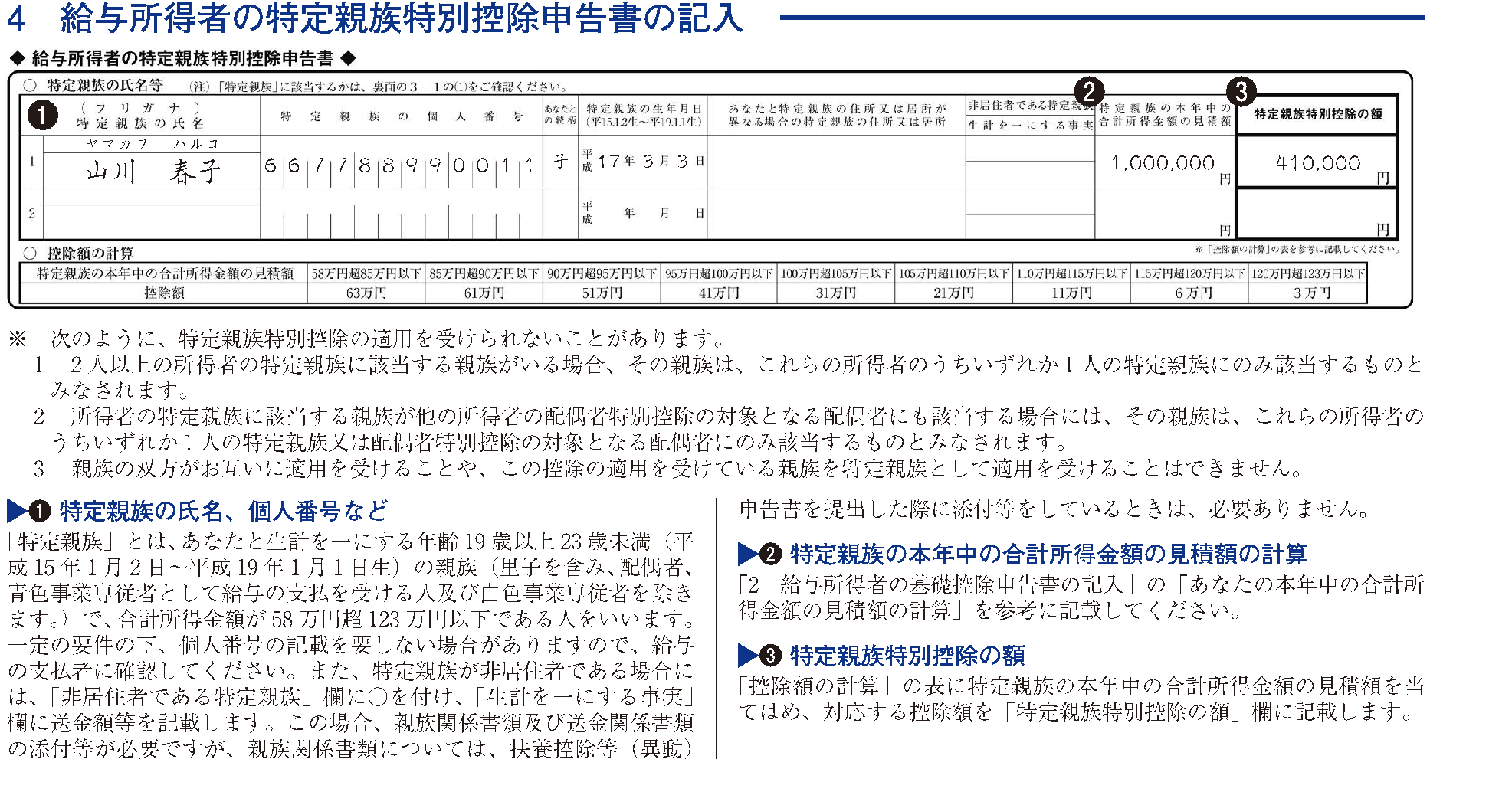Viewport: 1512px width, 805px height.
Task: Click the main title 給与所得者の特定親族特別控除申告書の記入
Action: [x=401, y=18]
